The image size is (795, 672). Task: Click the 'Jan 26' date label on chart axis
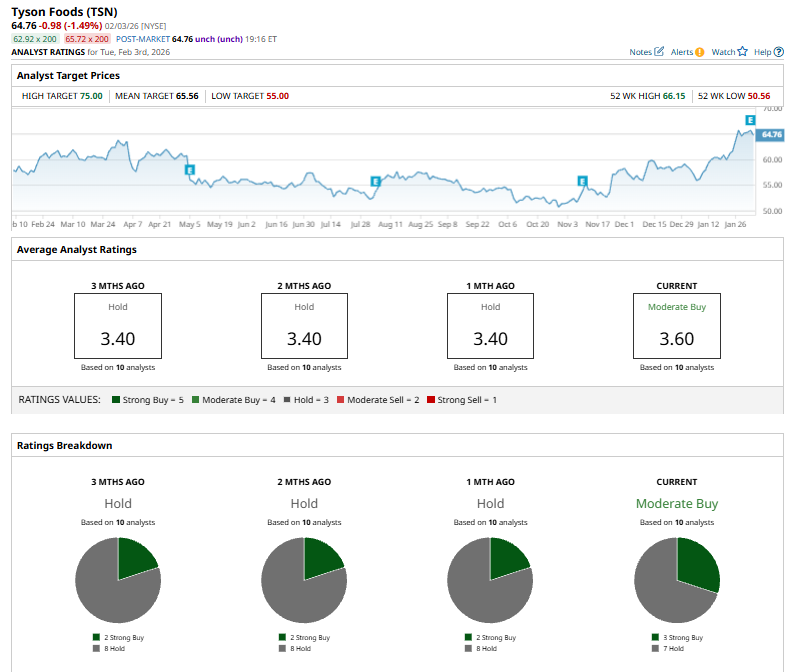pos(735,224)
